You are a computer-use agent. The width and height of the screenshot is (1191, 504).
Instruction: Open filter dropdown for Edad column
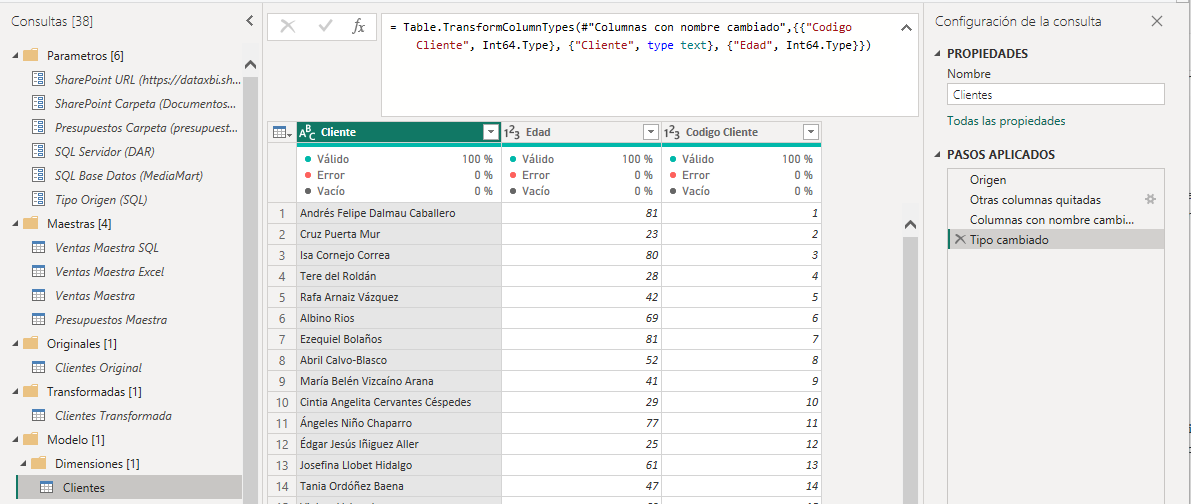[x=650, y=132]
